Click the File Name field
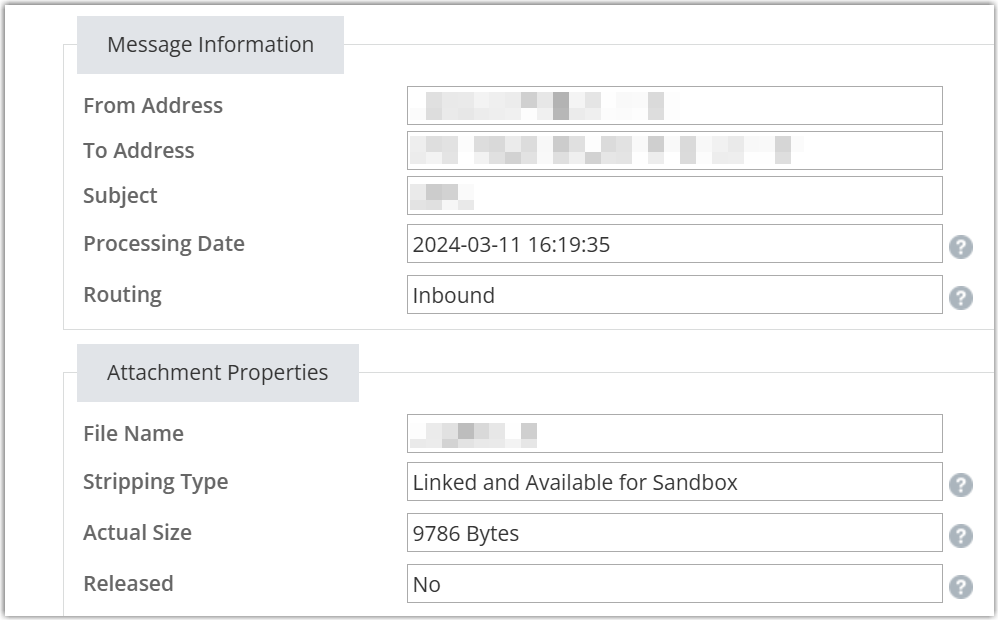This screenshot has width=999, height=621. (674, 434)
